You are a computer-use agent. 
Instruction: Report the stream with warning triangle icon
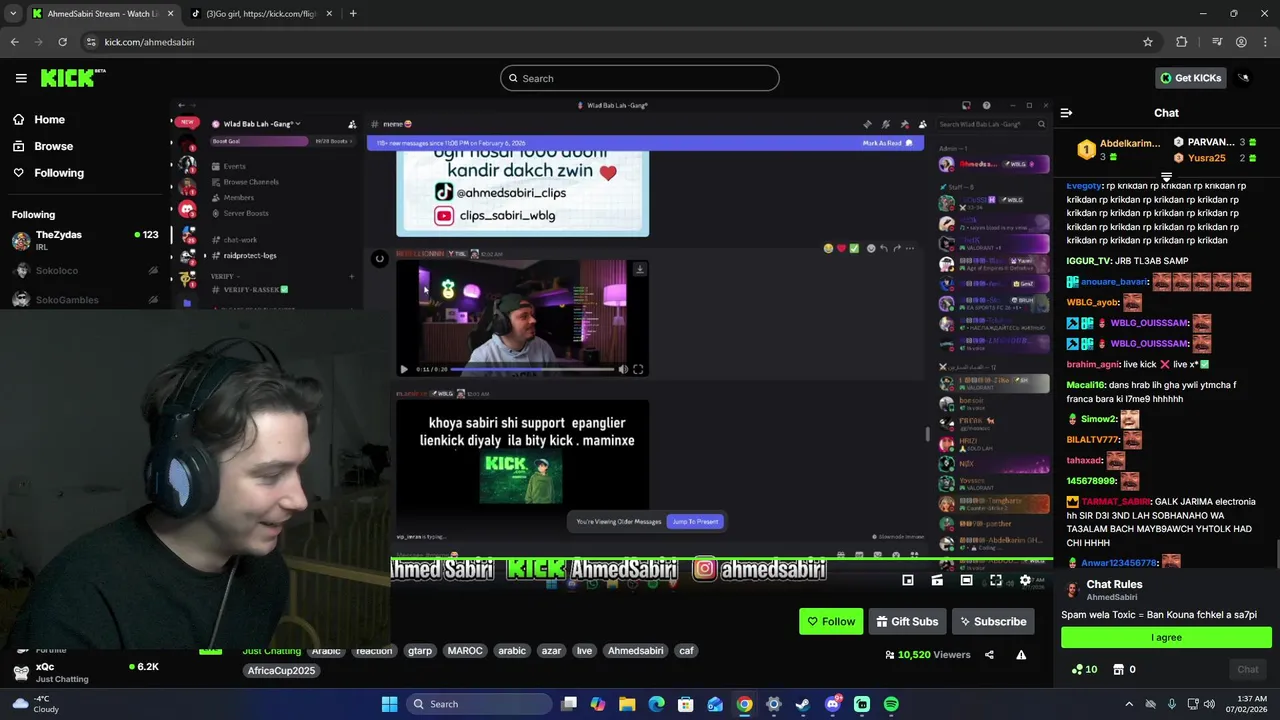[x=1021, y=655]
